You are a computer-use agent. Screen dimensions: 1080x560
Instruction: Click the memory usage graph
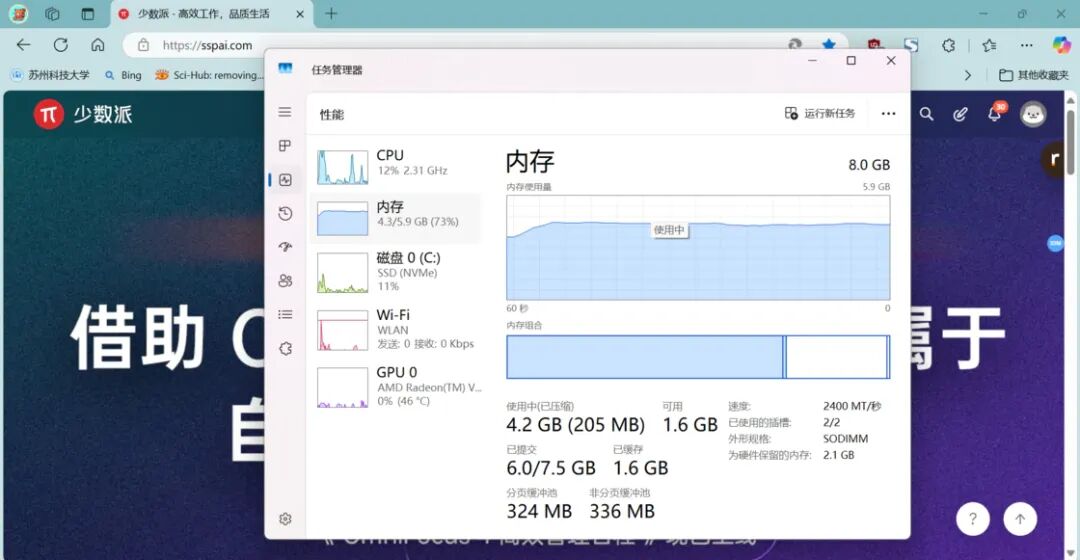698,247
